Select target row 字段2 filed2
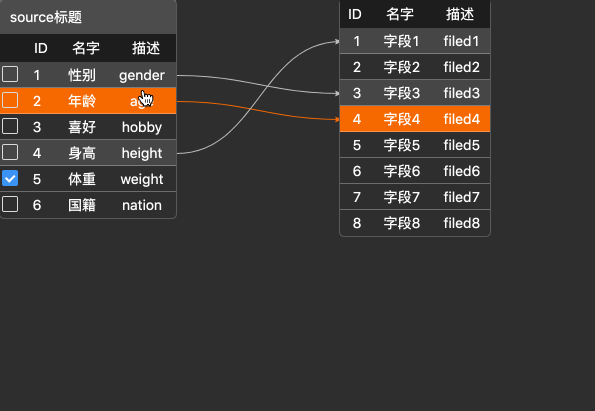This screenshot has width=595, height=411. point(415,67)
